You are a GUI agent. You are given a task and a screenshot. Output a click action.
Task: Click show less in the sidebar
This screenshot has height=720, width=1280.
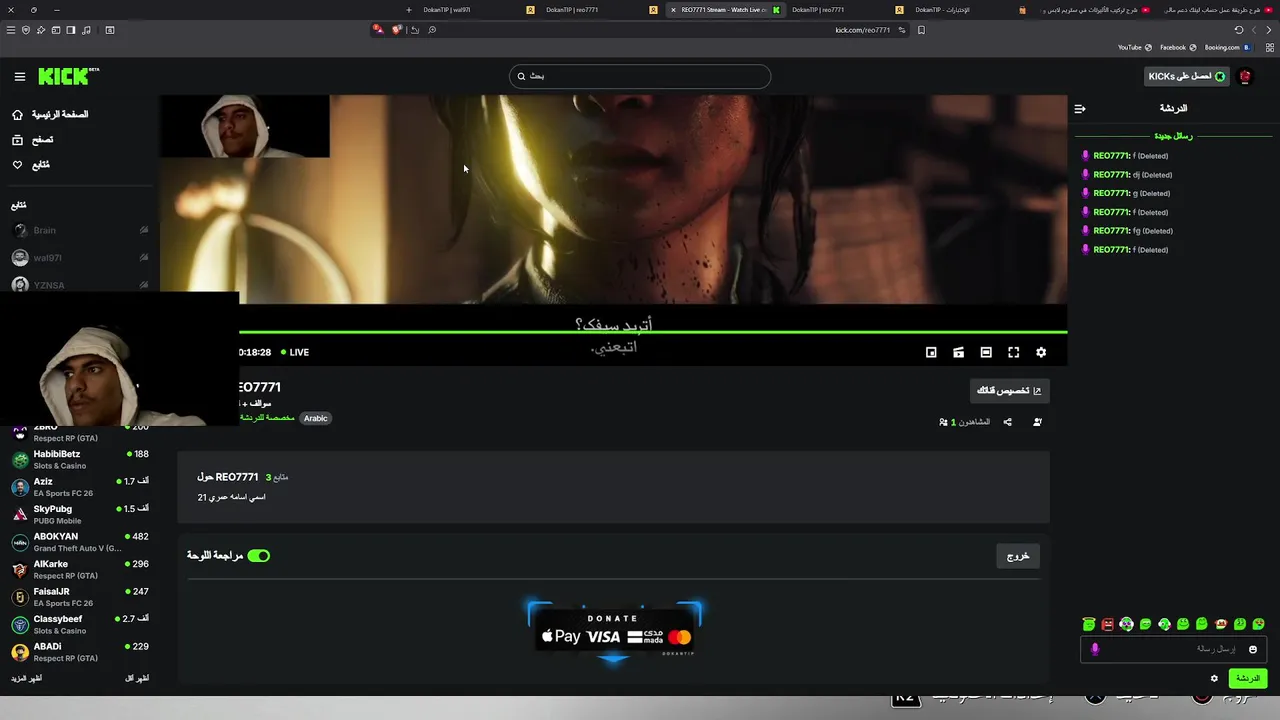pyautogui.click(x=137, y=678)
